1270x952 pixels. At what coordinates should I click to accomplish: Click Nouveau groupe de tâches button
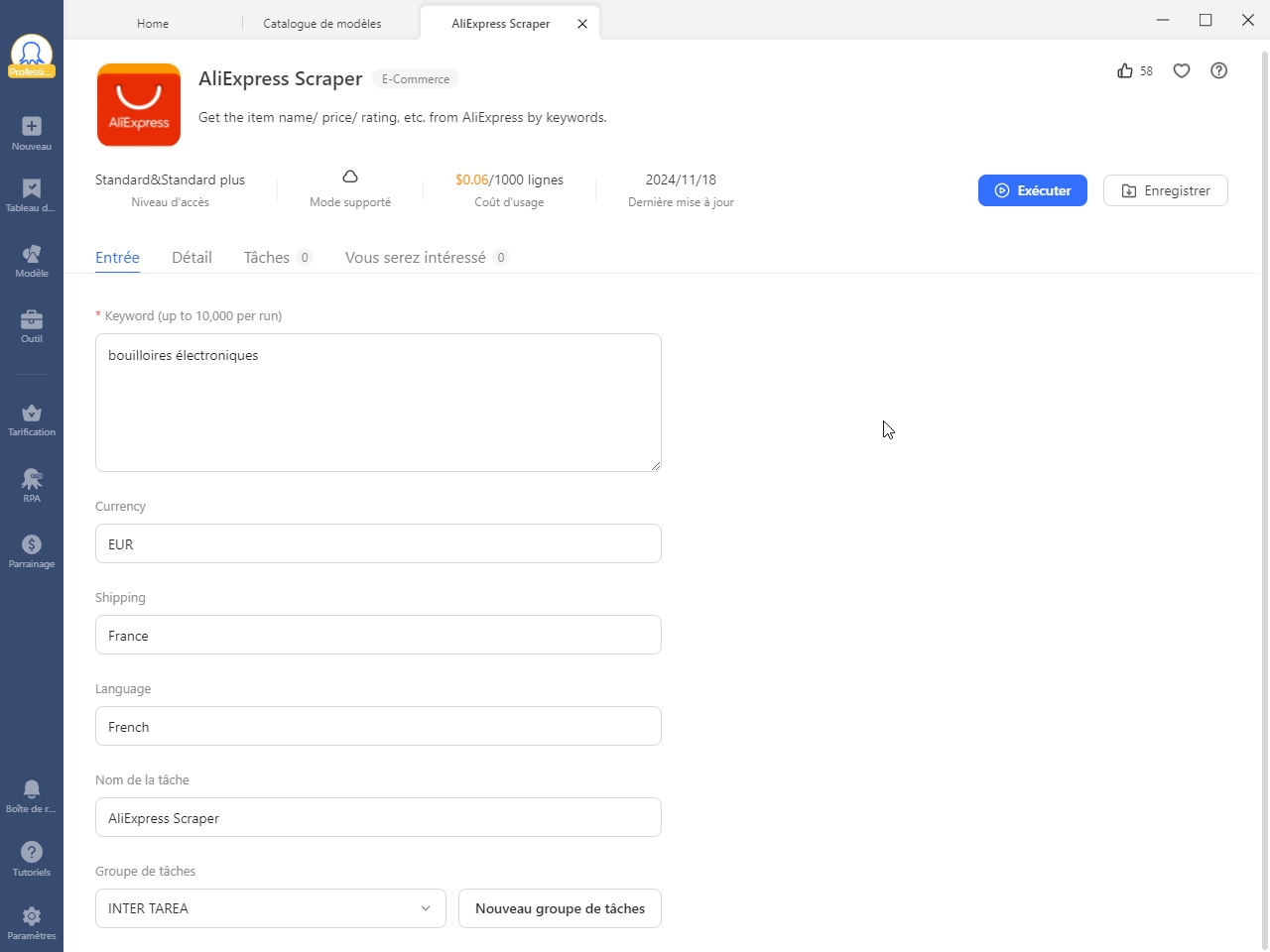pyautogui.click(x=560, y=908)
